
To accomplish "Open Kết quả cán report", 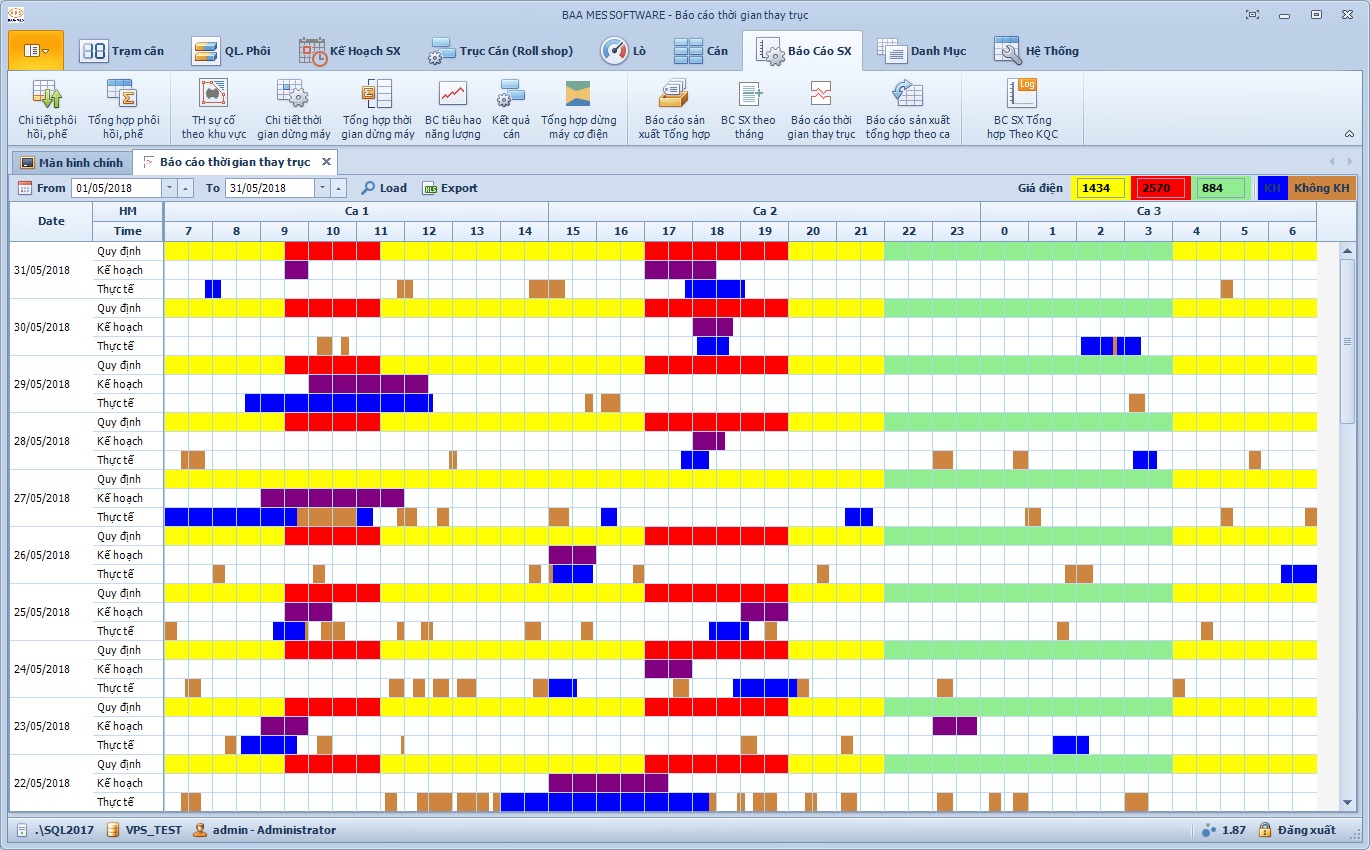I will click(x=511, y=110).
